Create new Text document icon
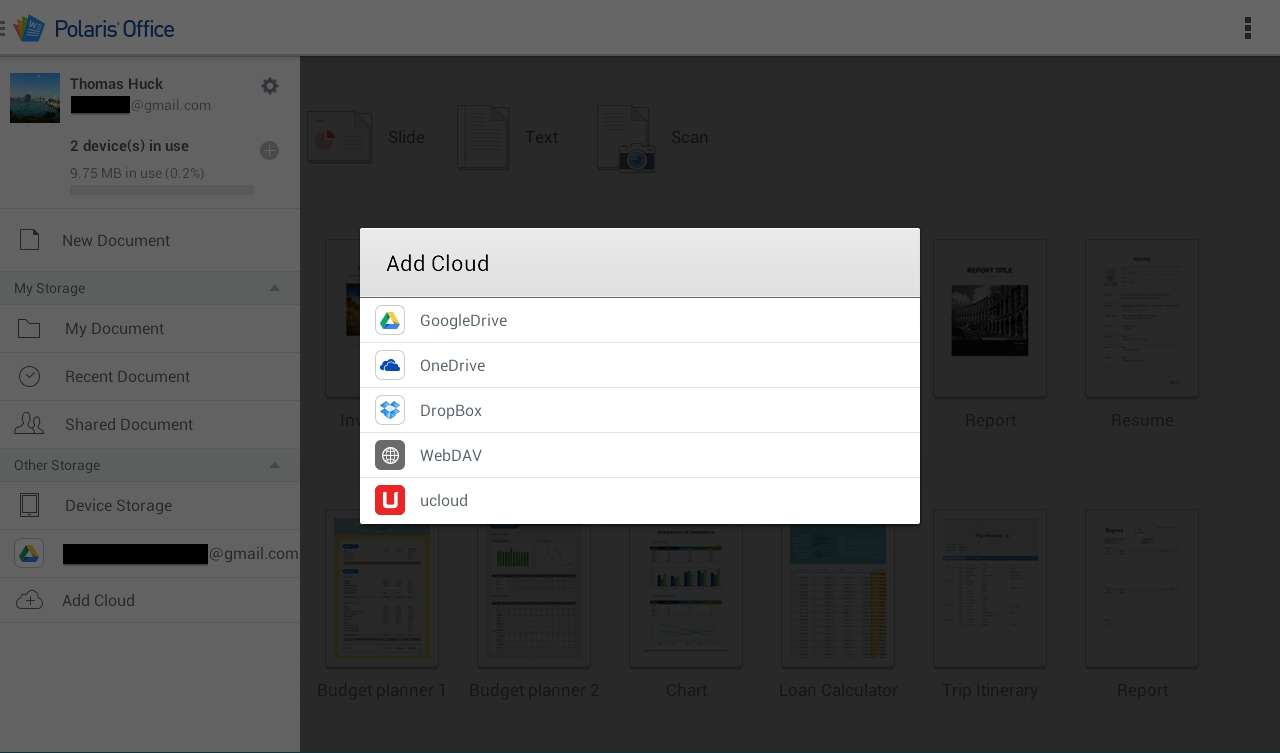 [483, 138]
